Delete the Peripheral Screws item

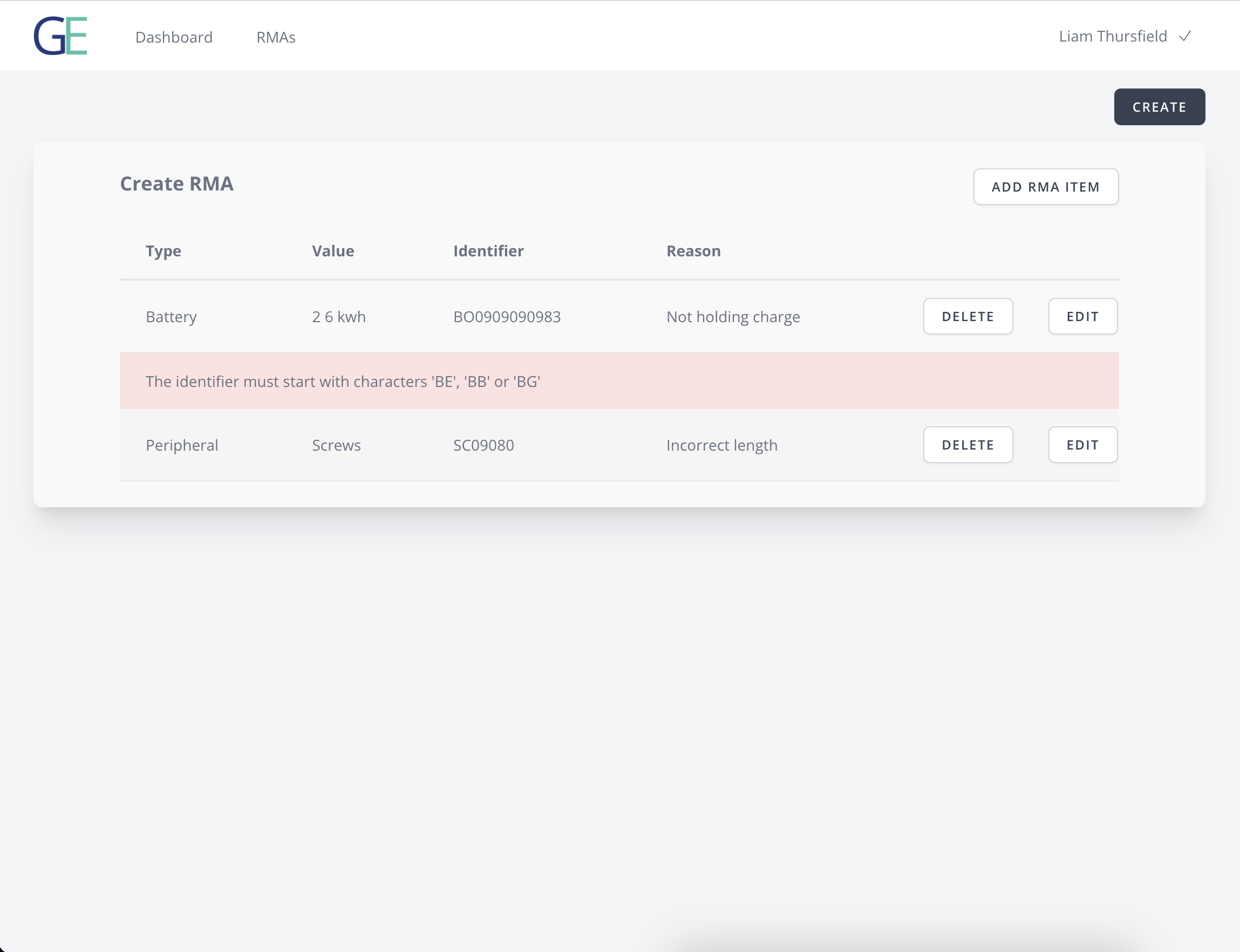coord(968,445)
